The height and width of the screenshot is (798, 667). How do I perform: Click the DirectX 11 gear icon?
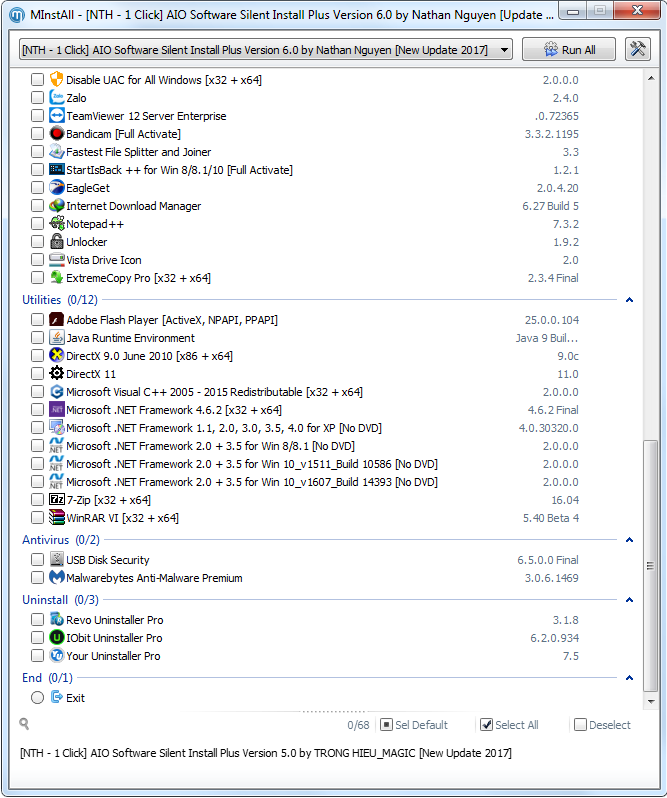point(56,374)
